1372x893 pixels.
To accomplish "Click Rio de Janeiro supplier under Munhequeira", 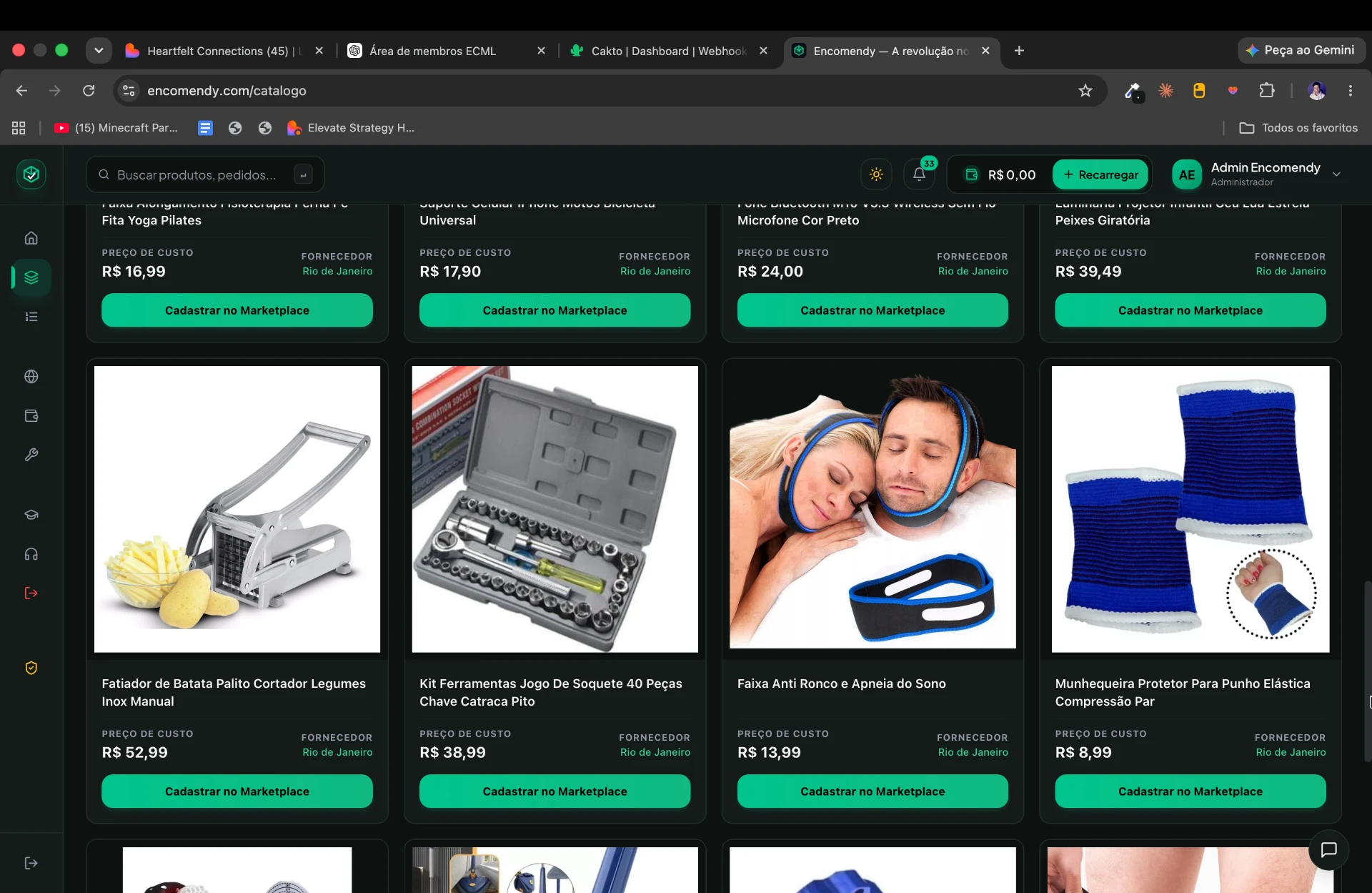I will [1291, 752].
